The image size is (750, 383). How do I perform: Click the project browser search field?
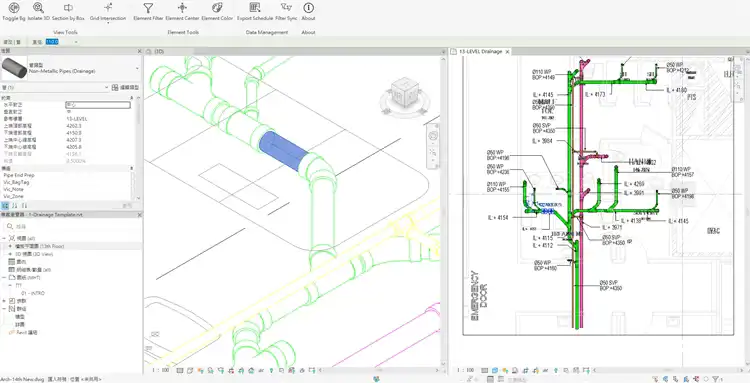71,226
